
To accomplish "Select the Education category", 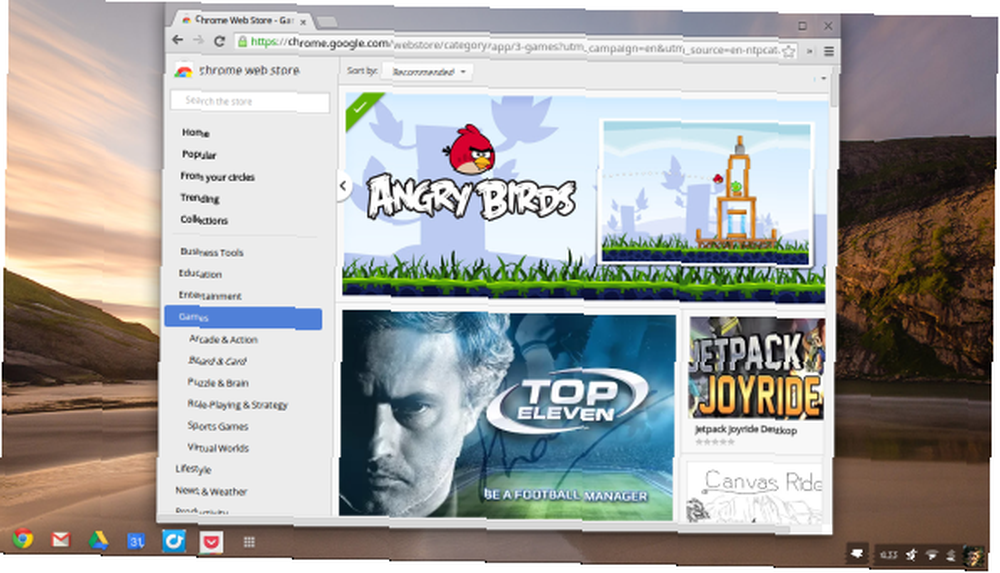I will 200,273.
